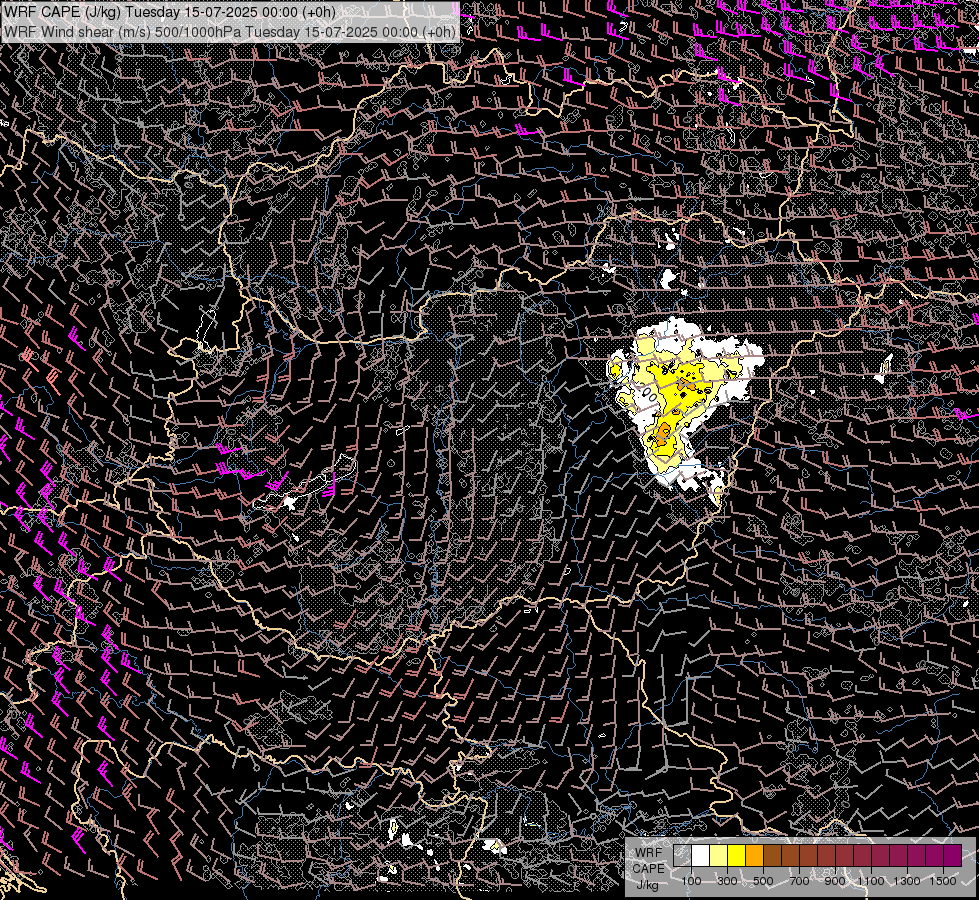Click legend value 700
Viewport: 979px width, 900px height.
[x=799, y=881]
